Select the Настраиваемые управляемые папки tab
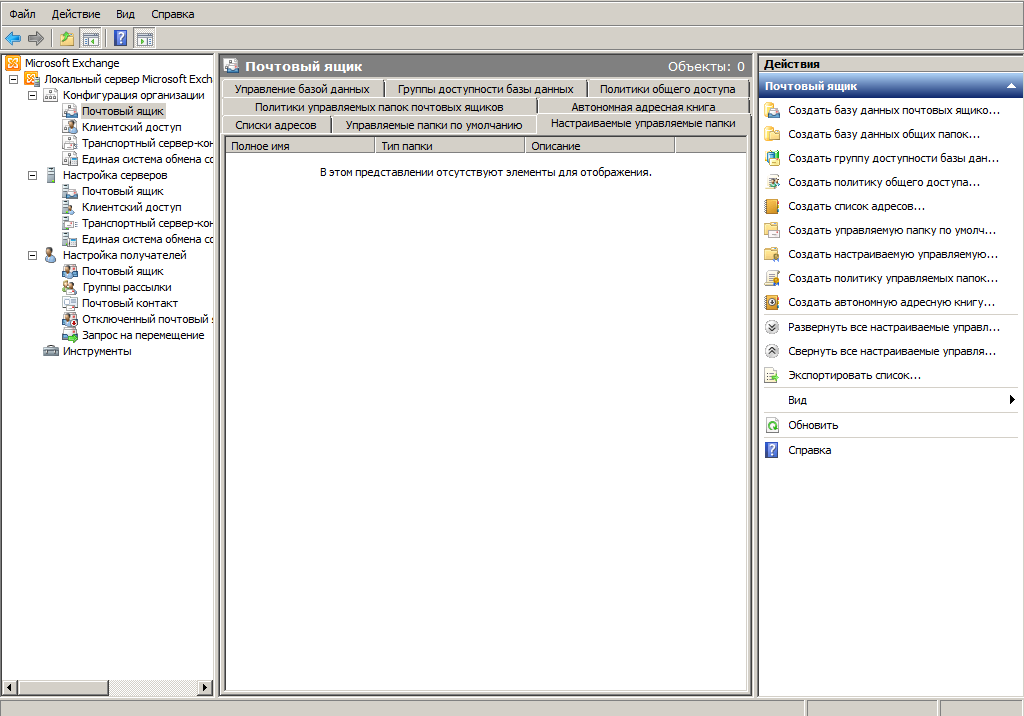The image size is (1024, 716). coord(643,123)
